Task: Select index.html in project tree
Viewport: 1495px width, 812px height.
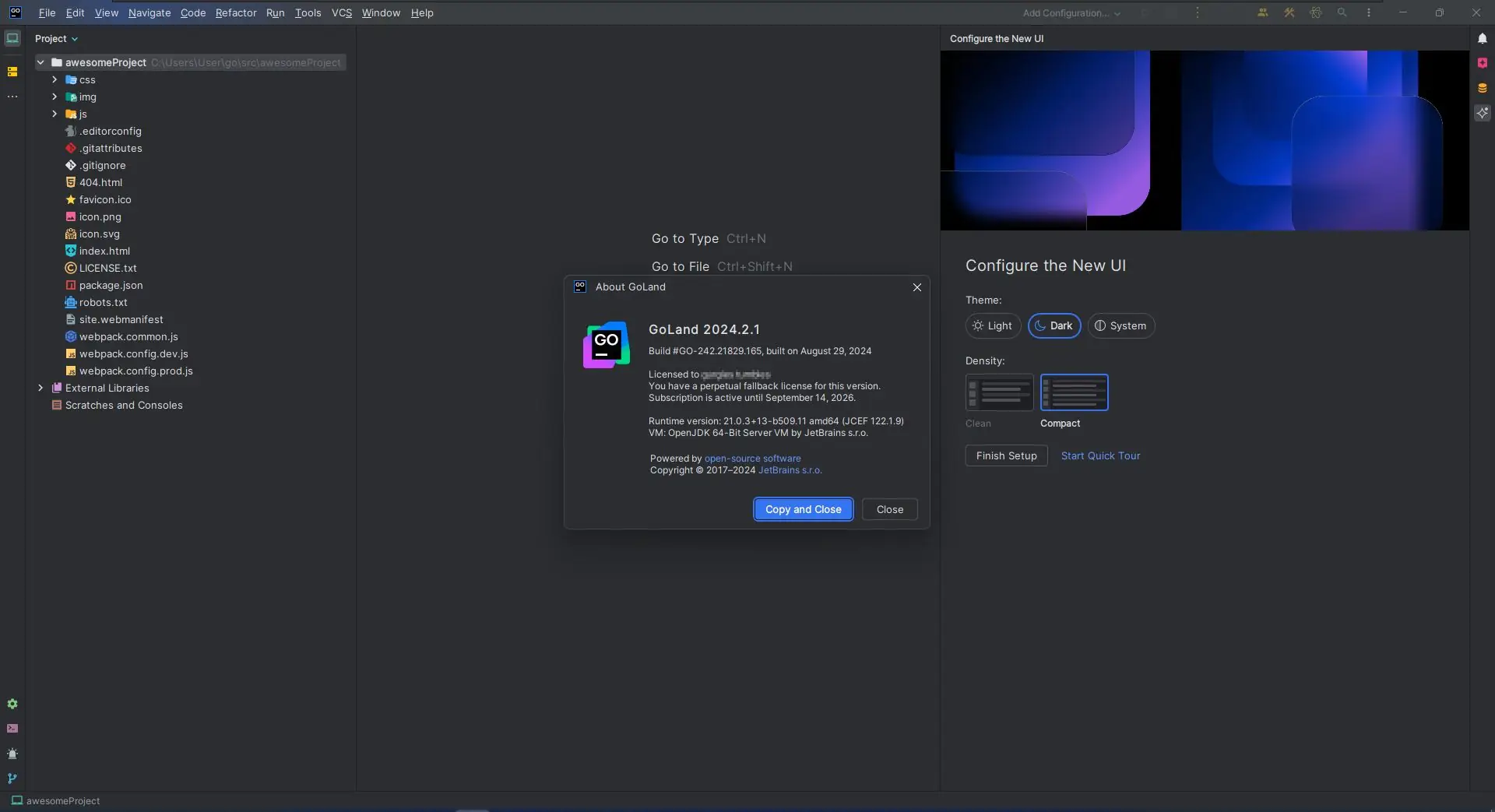Action: tap(97, 251)
